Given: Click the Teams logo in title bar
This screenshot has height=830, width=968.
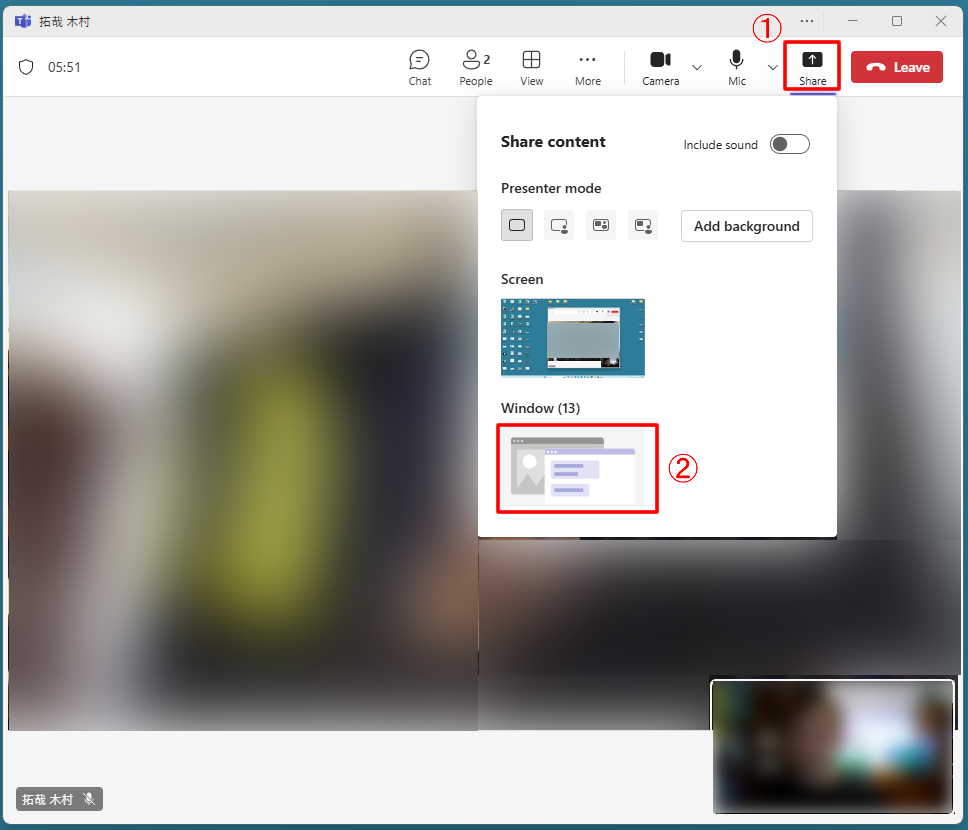Looking at the screenshot, I should click(x=23, y=21).
